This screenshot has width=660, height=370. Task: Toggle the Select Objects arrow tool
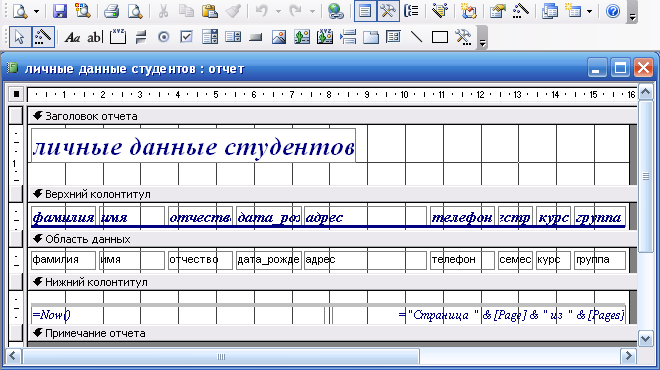coord(19,37)
